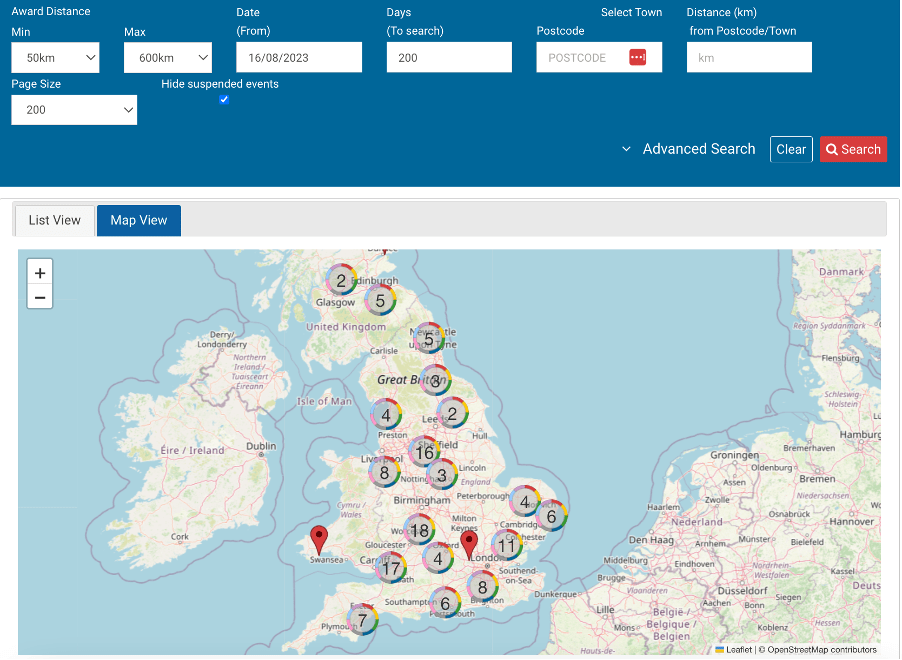902x660 pixels.
Task: Open the cluster of 5 below Edinburgh
Action: (380, 300)
